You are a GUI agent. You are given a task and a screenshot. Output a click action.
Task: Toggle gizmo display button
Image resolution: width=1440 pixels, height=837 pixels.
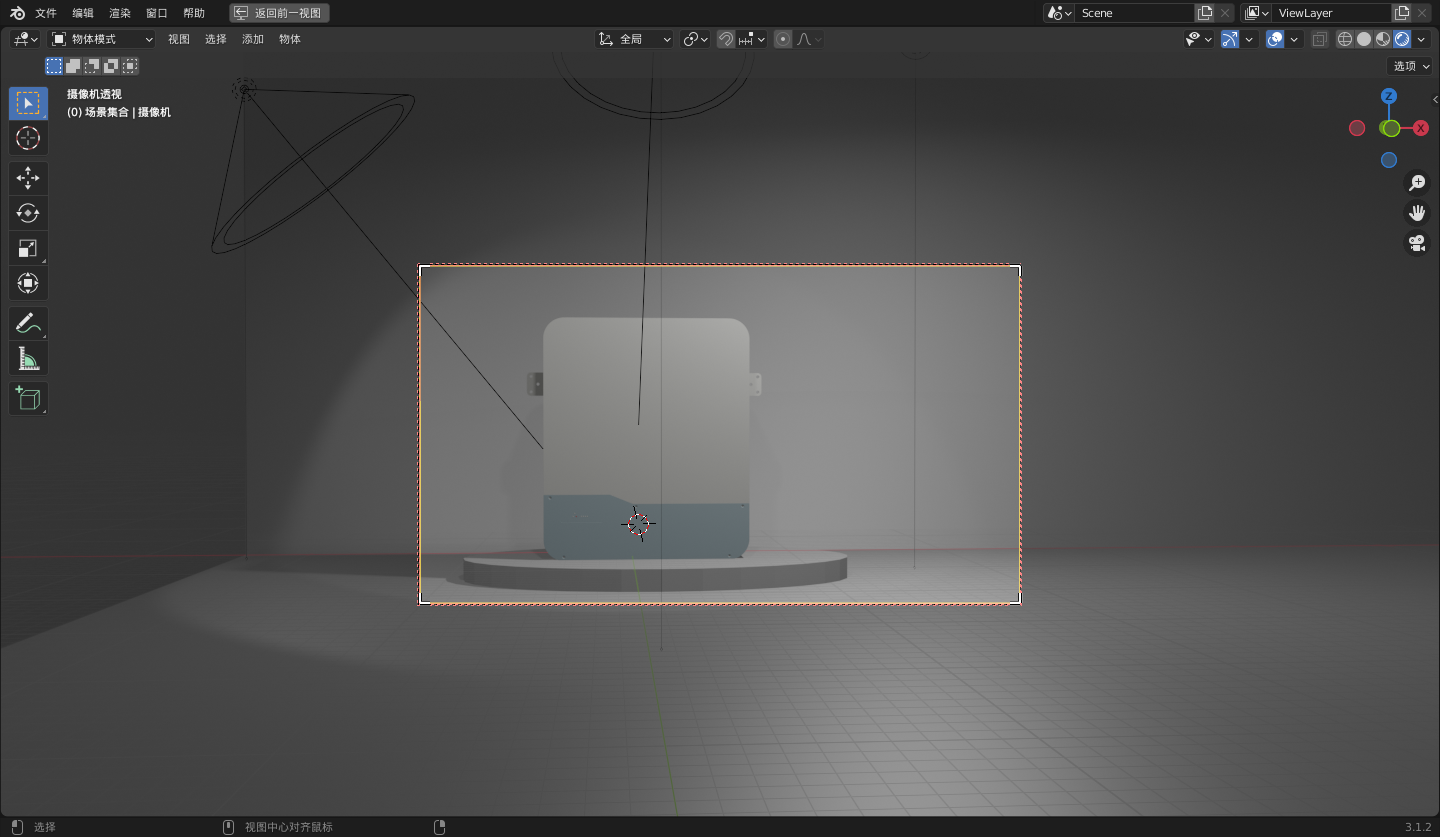pyautogui.click(x=1230, y=39)
